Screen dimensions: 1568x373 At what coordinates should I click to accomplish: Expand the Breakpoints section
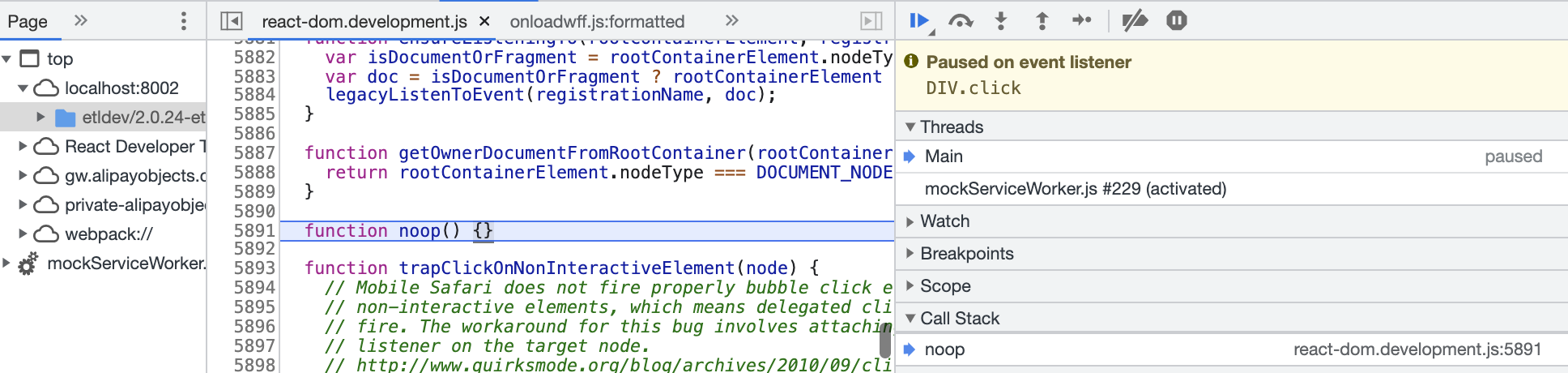point(910,254)
